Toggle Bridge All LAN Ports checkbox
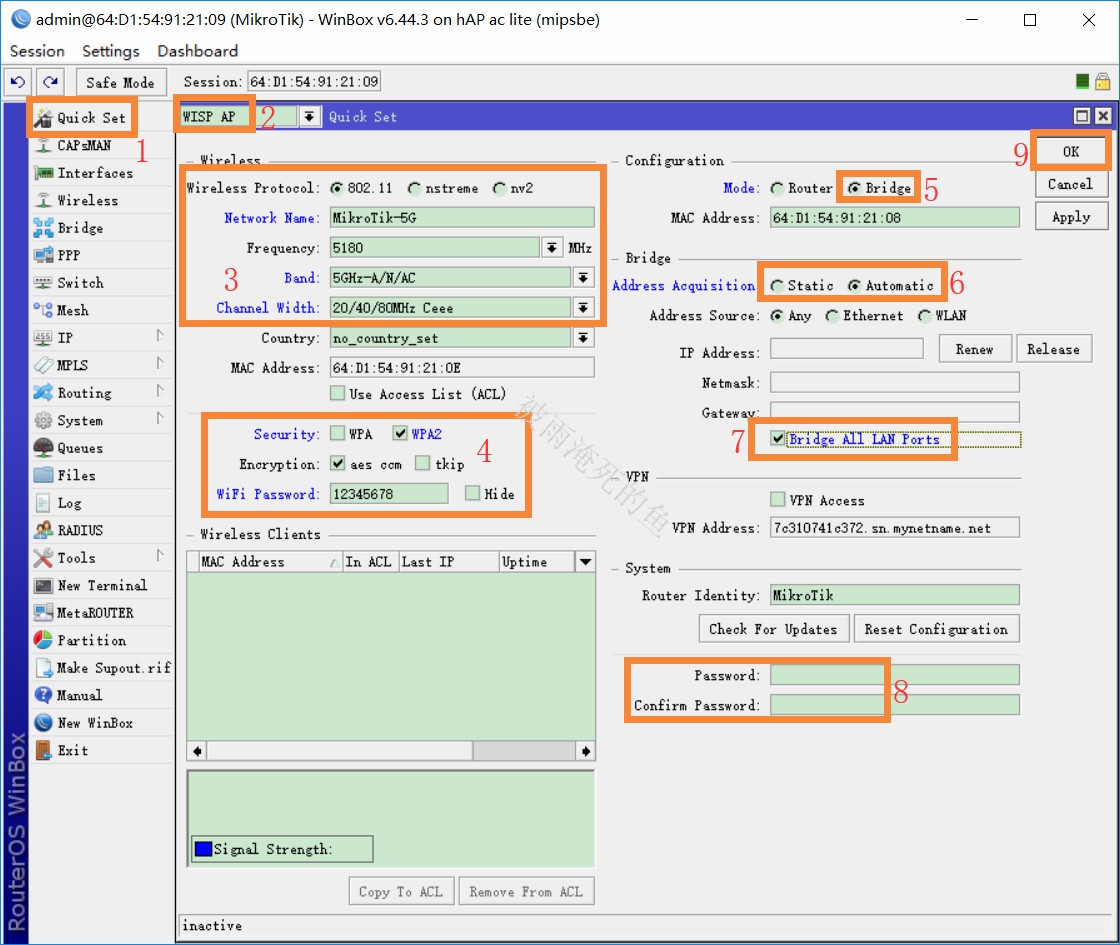This screenshot has width=1120, height=945. (x=777, y=439)
